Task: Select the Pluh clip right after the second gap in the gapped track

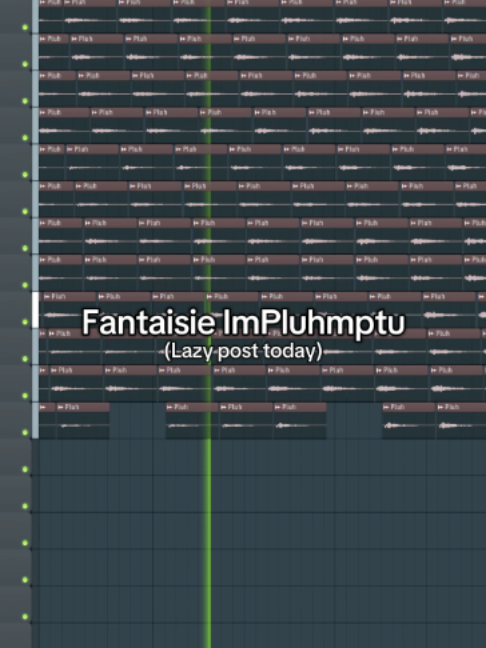Action: tap(408, 420)
